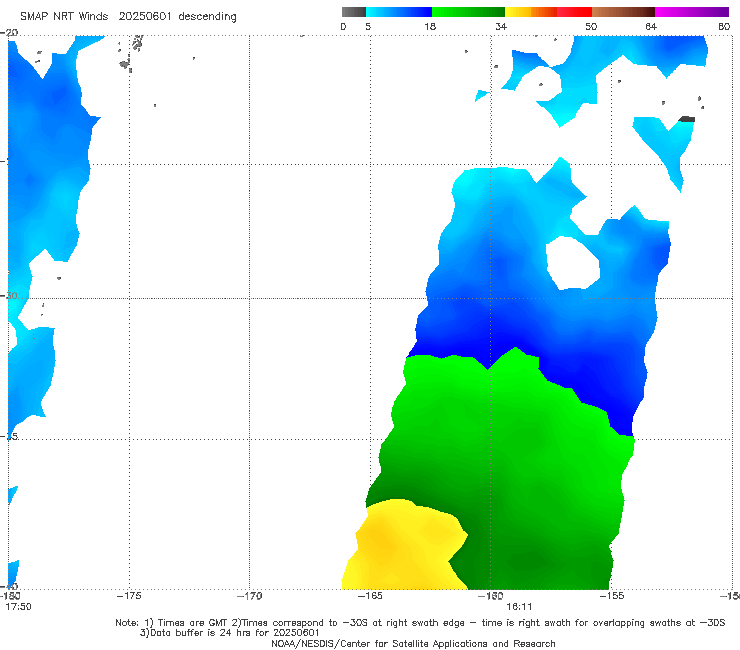The height and width of the screenshot is (650, 740).
Task: Click the longitude label '-155'
Action: [612, 596]
